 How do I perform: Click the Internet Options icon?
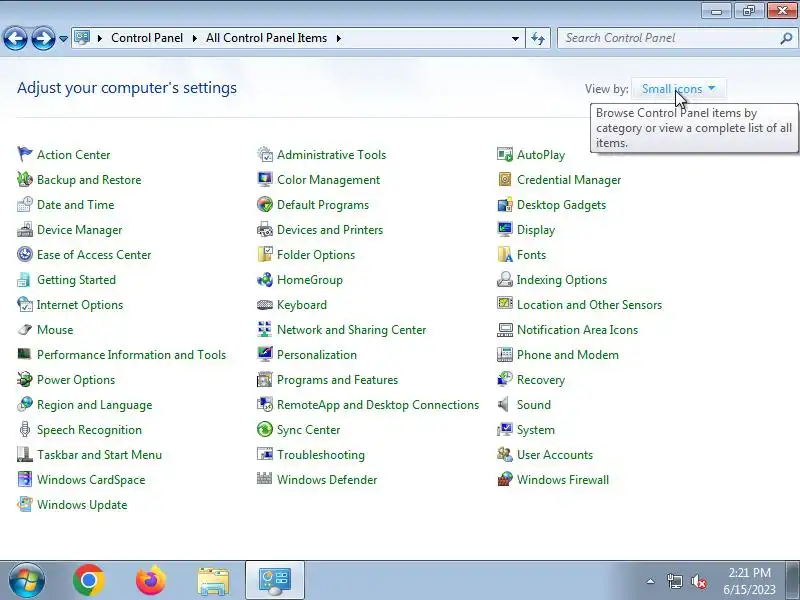(x=24, y=304)
